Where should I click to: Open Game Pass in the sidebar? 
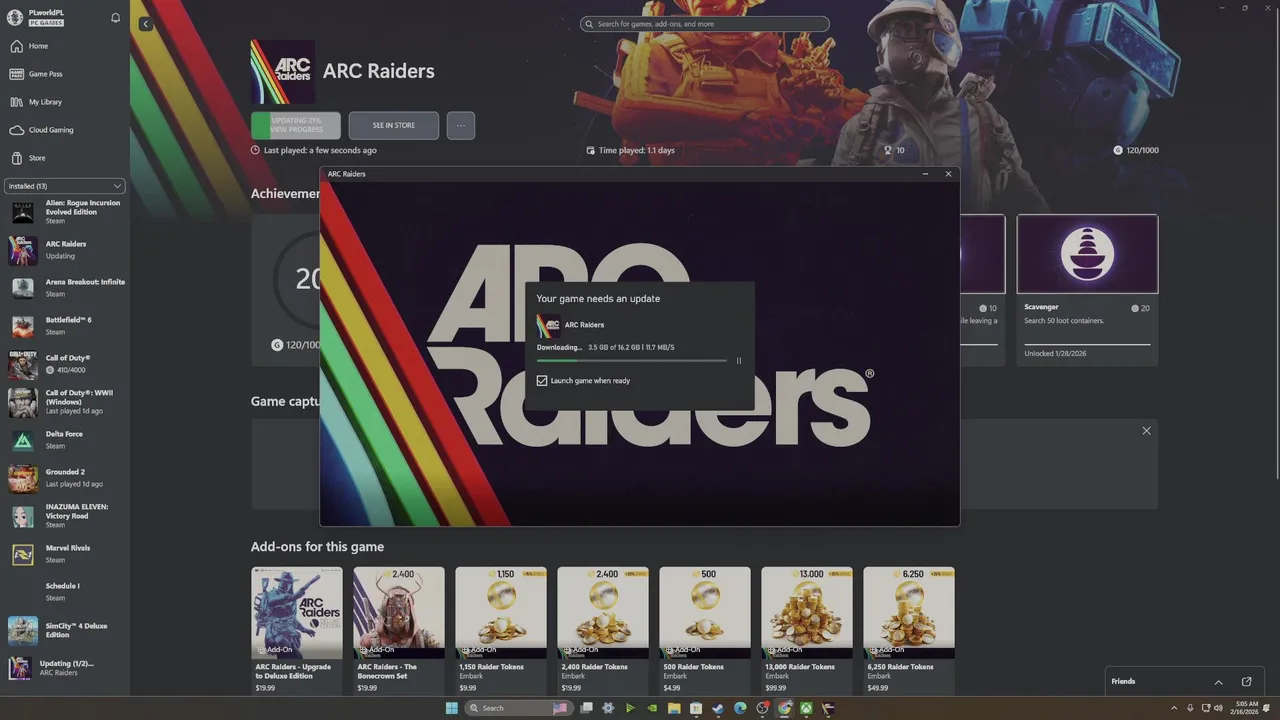[x=64, y=74]
